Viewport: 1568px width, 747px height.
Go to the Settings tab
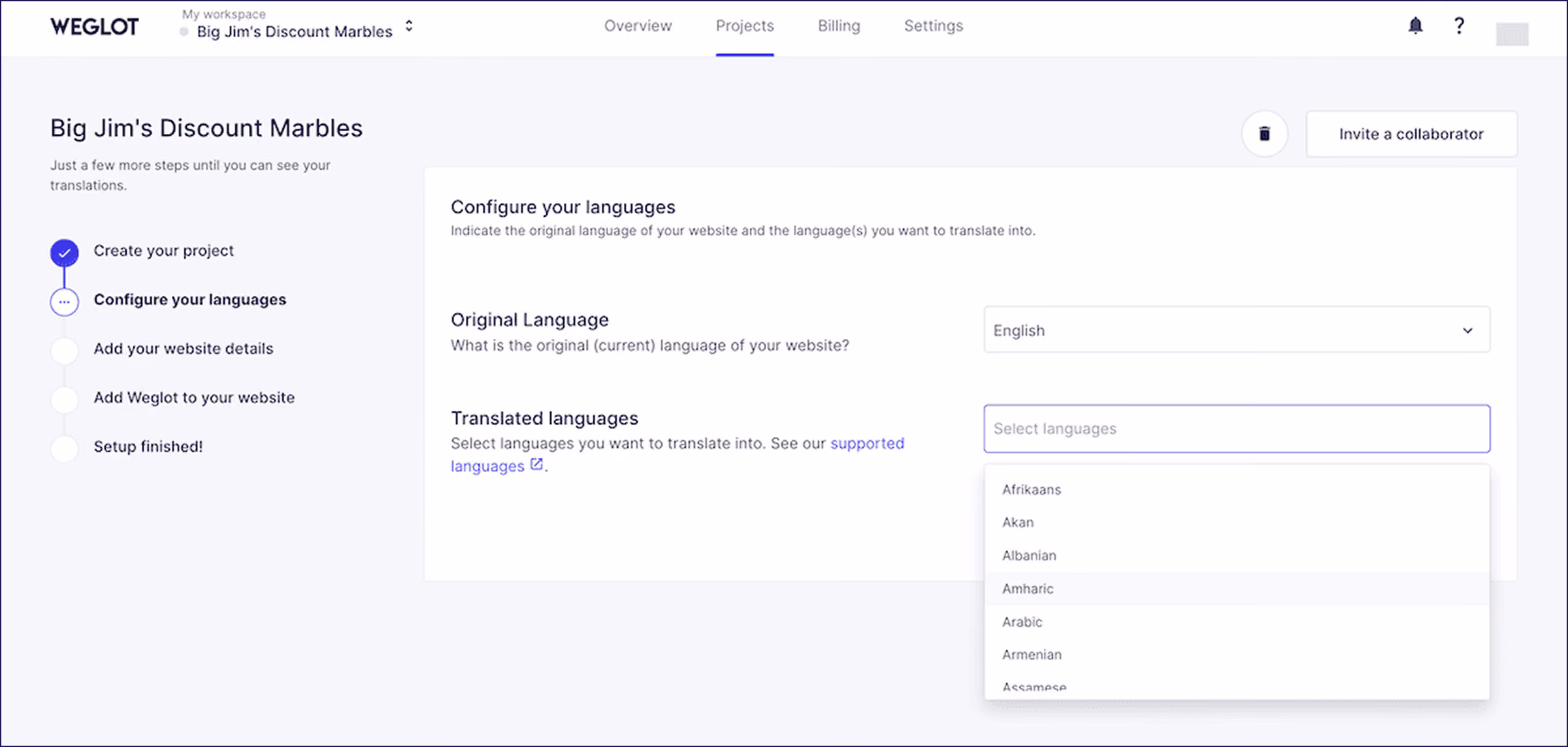(x=934, y=26)
